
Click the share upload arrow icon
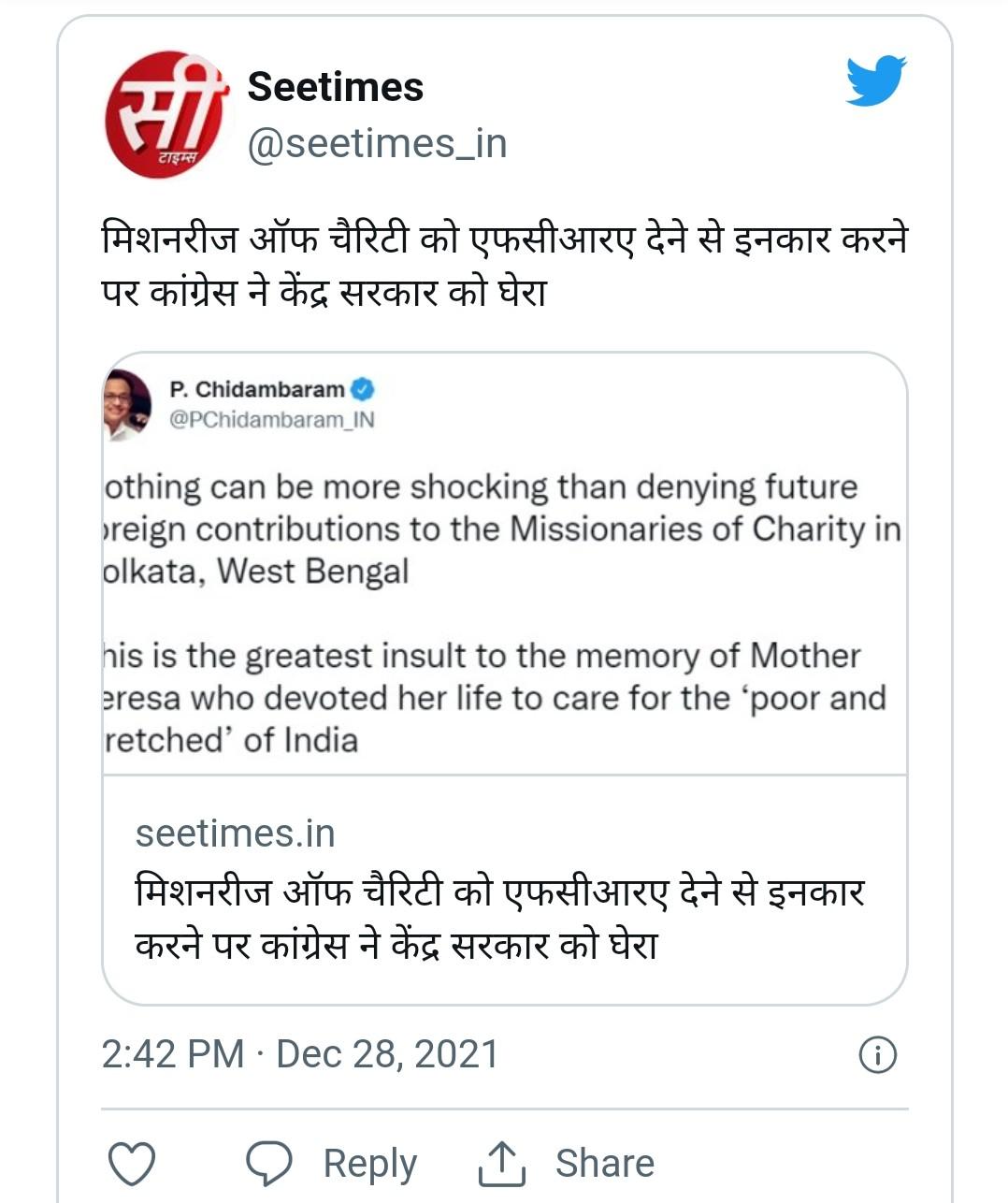pyautogui.click(x=502, y=1164)
